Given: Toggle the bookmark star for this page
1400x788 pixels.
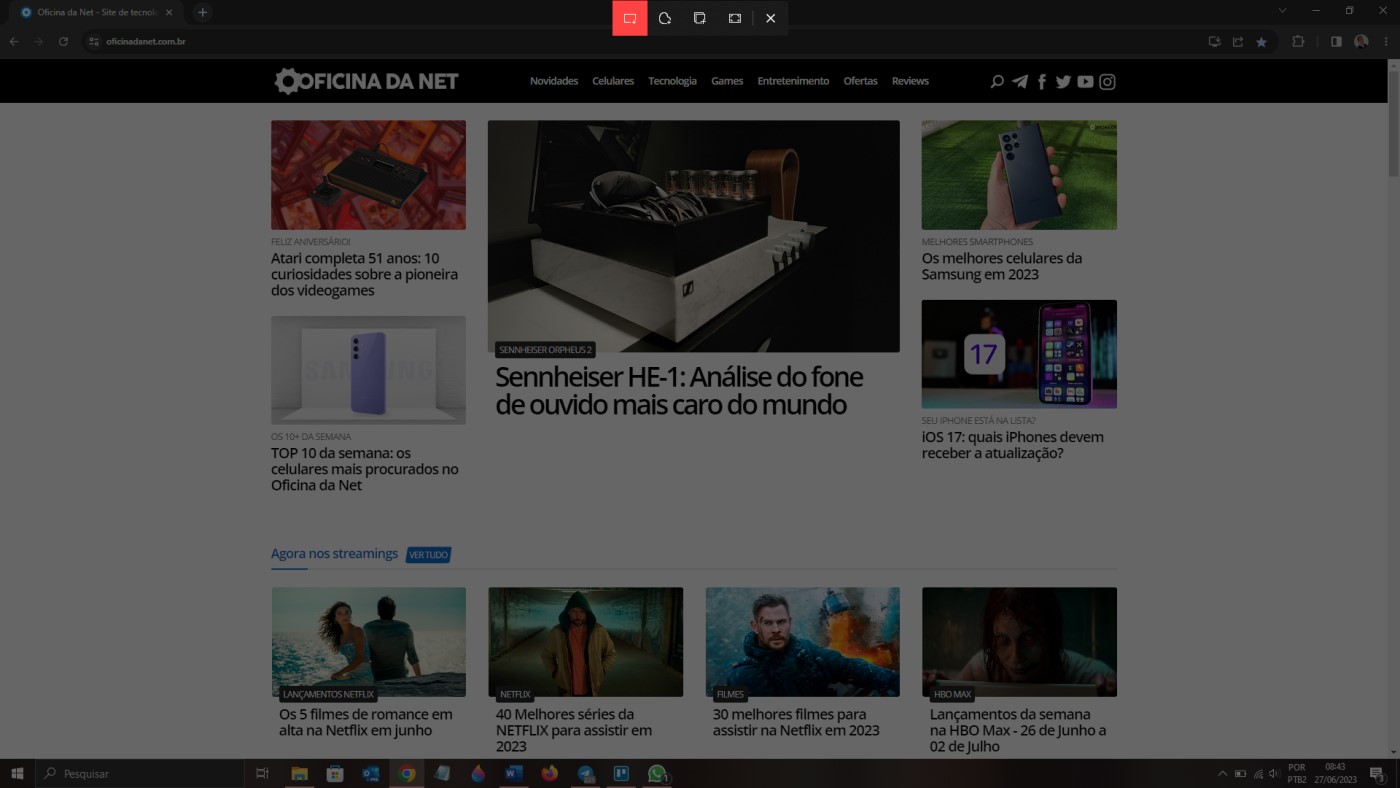Looking at the screenshot, I should (x=1262, y=41).
